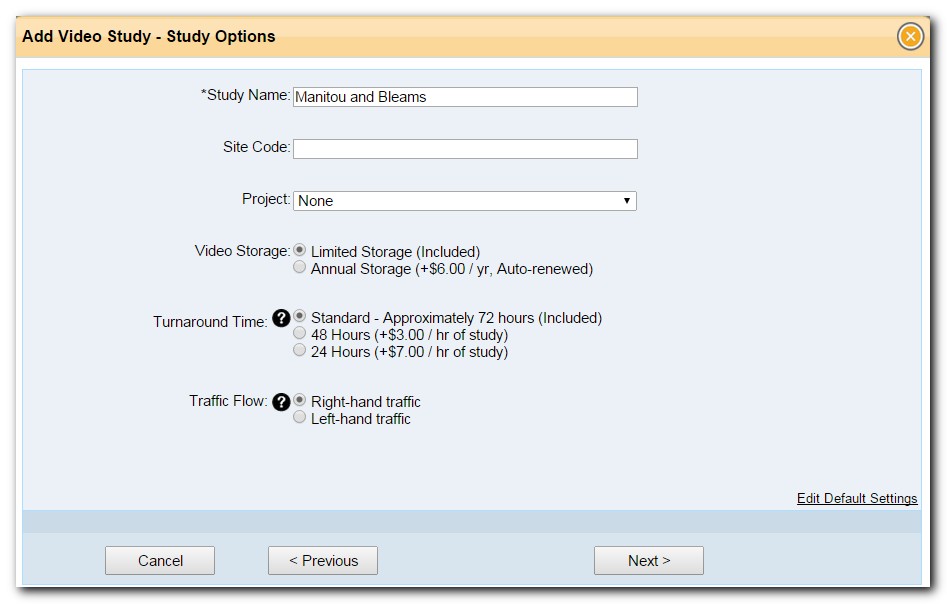Select Right-hand traffic flow
Viewport: 947px width, 604px height.
pyautogui.click(x=298, y=400)
